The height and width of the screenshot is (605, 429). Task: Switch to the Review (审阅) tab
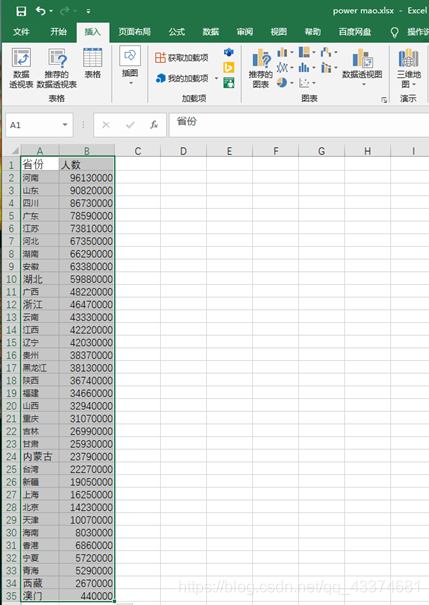pos(245,32)
